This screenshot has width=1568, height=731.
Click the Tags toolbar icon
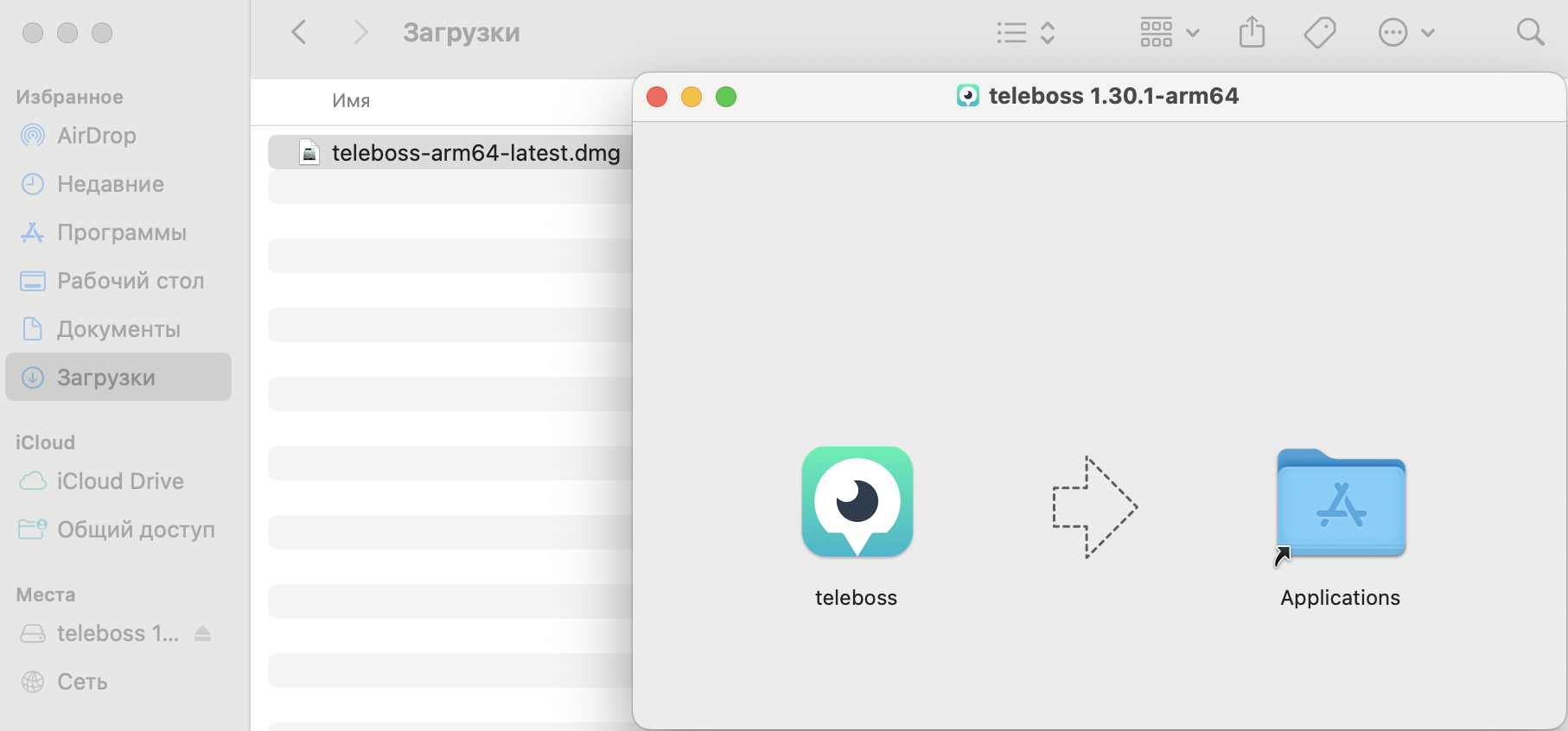(1320, 33)
